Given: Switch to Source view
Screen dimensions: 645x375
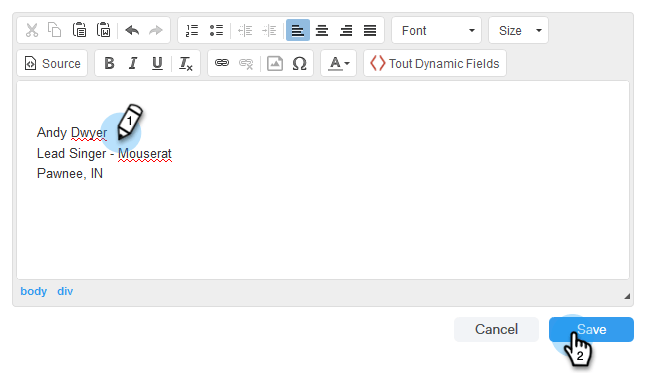Looking at the screenshot, I should click(52, 63).
